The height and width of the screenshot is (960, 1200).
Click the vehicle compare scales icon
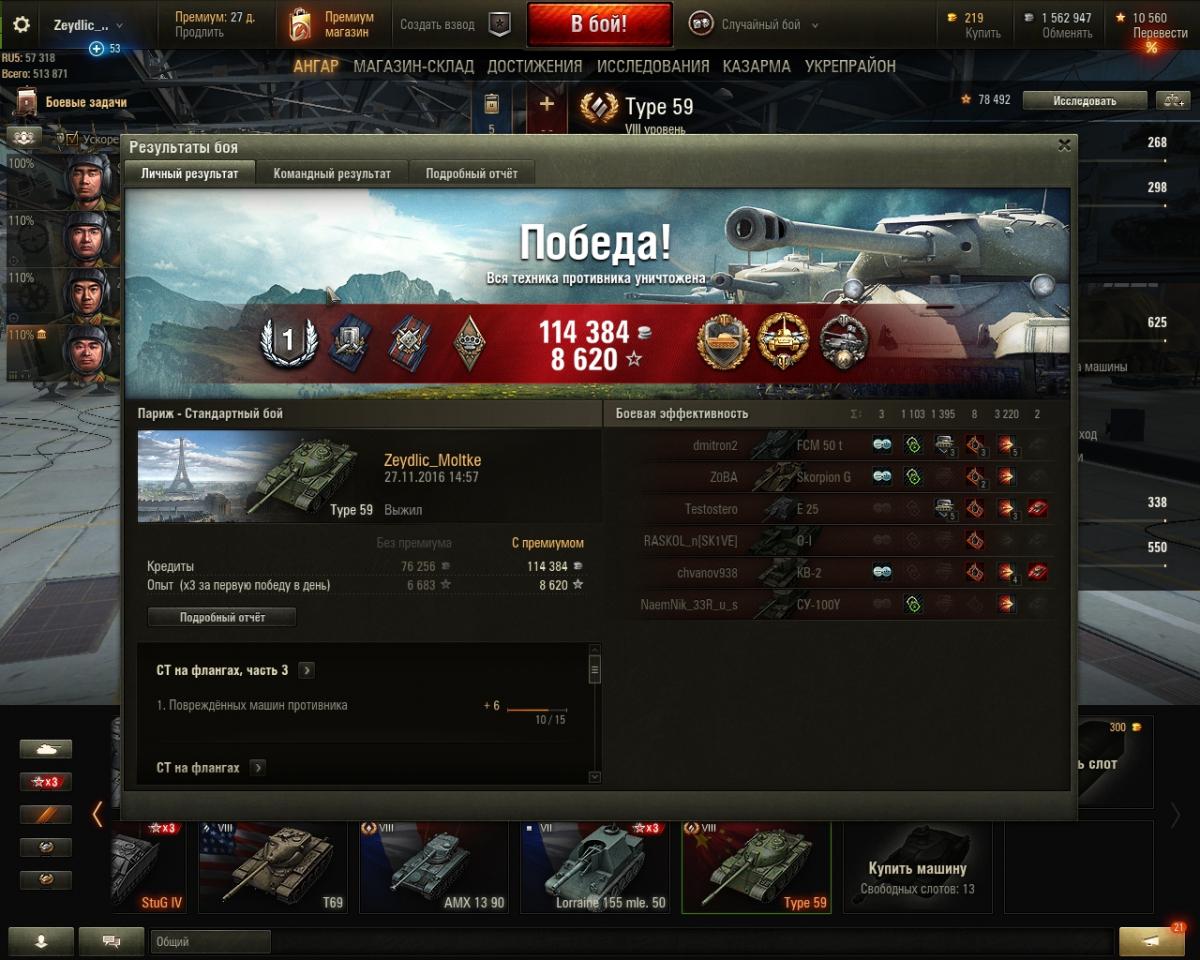click(x=1172, y=100)
